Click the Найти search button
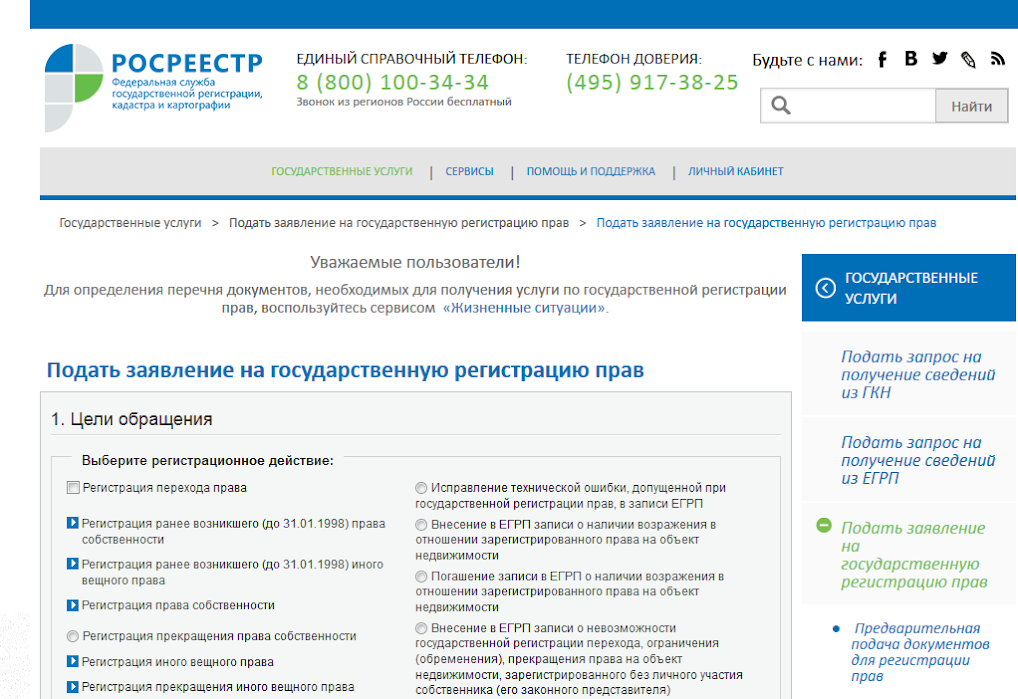1018x699 pixels. coord(971,106)
